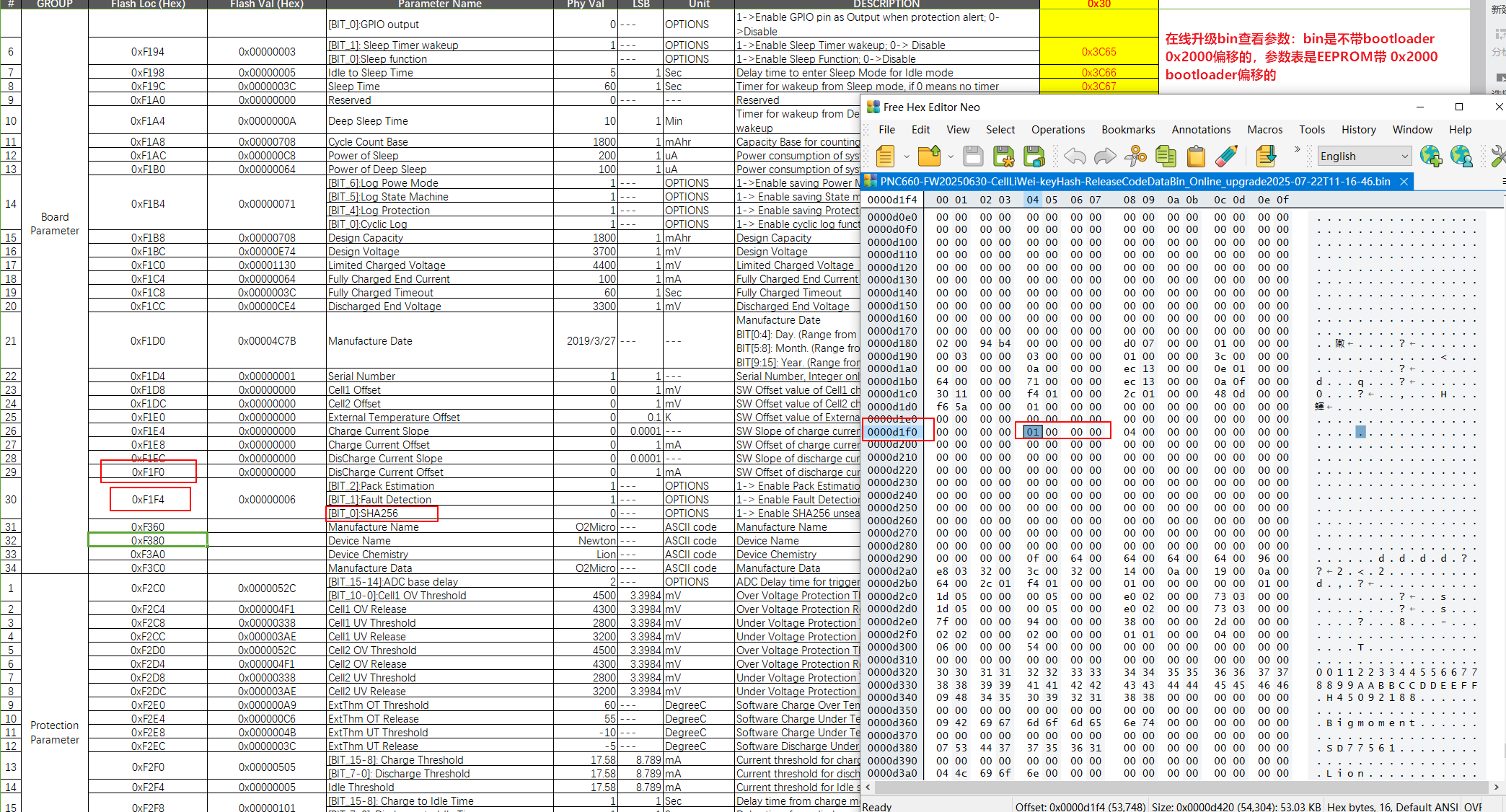Open the Operations menu

(1057, 130)
